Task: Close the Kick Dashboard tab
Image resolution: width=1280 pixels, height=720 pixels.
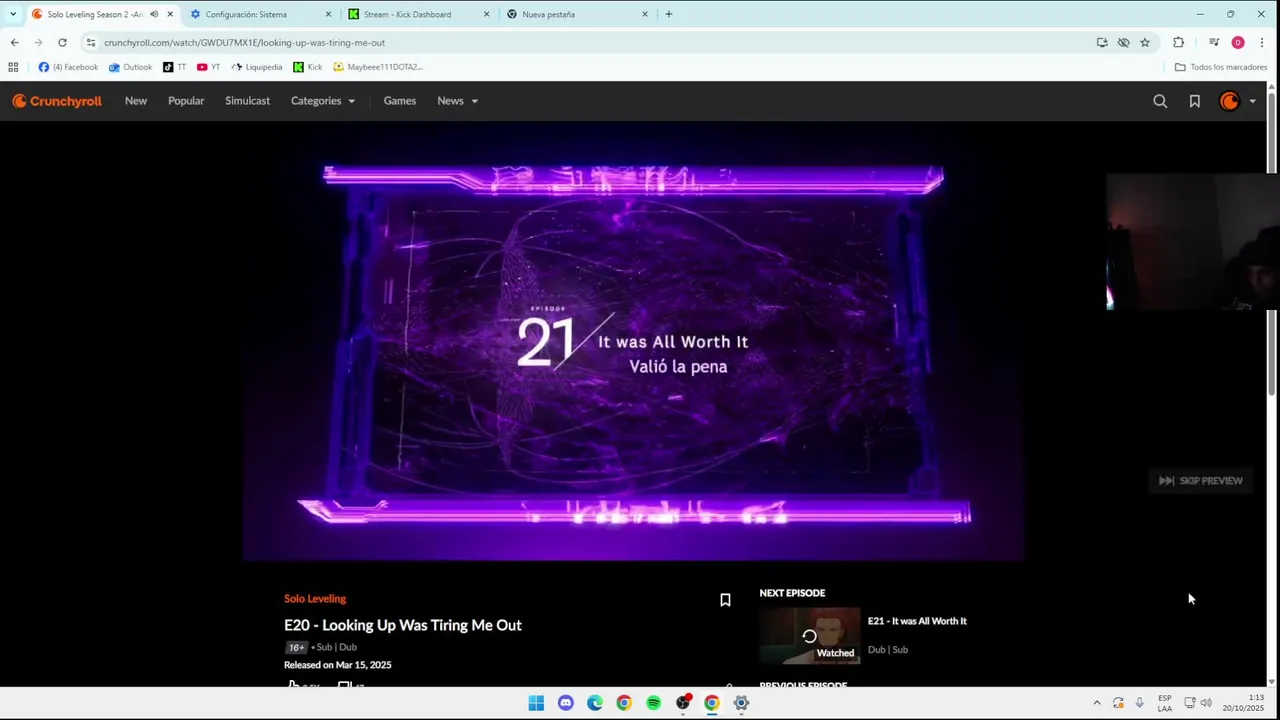Action: pyautogui.click(x=486, y=14)
